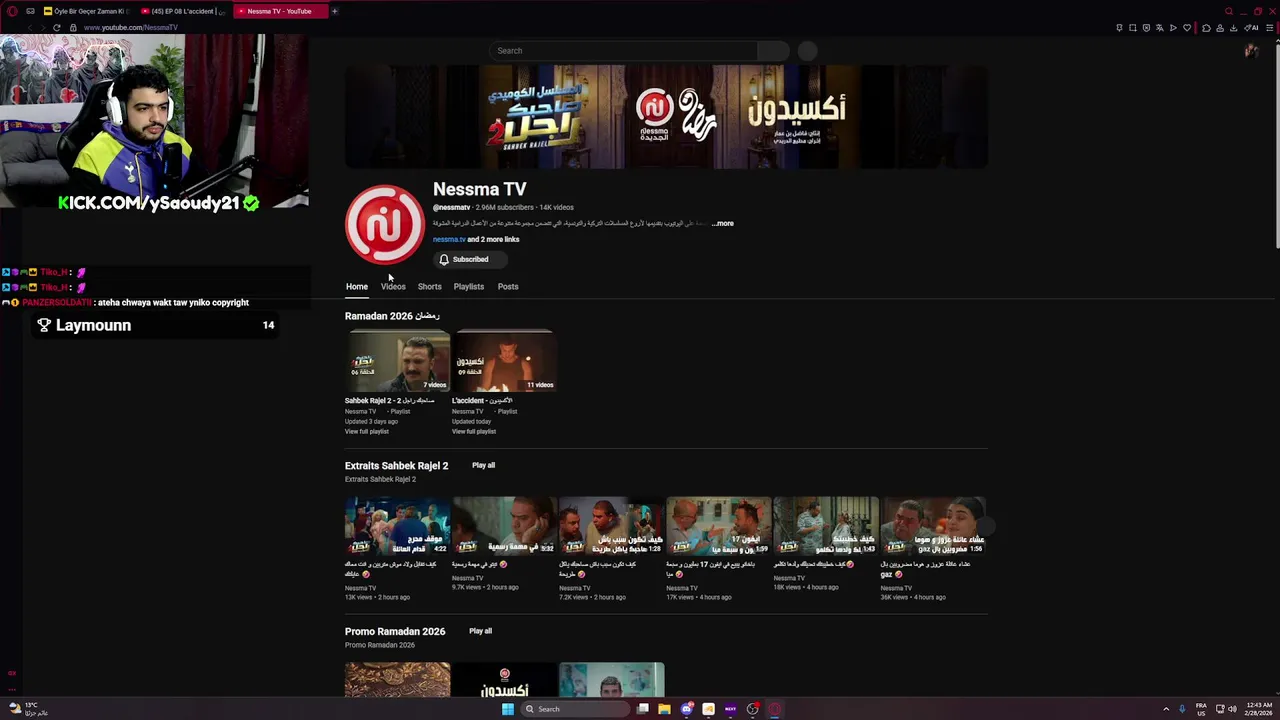Click the translate page icon
Image resolution: width=1280 pixels, height=720 pixels.
(x=1160, y=28)
